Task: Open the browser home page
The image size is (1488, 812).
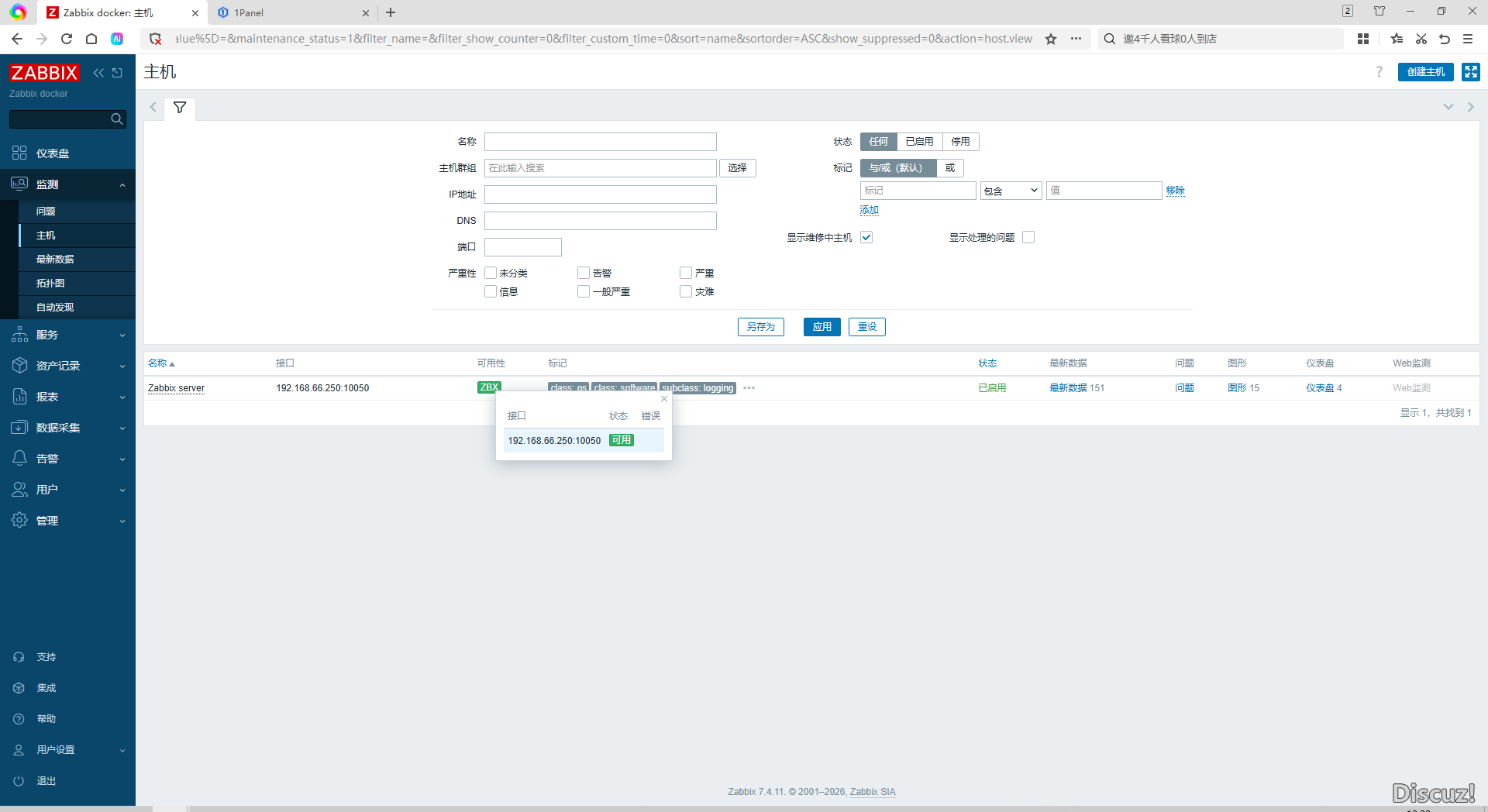Action: click(x=91, y=39)
